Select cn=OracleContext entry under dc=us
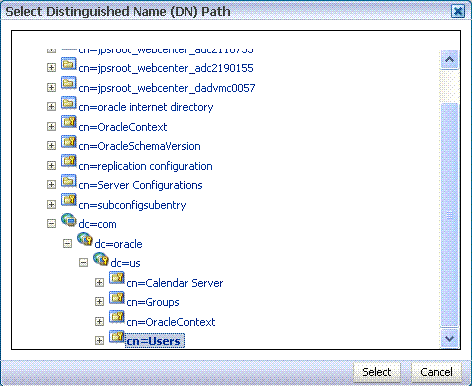The image size is (472, 386). (x=171, y=322)
